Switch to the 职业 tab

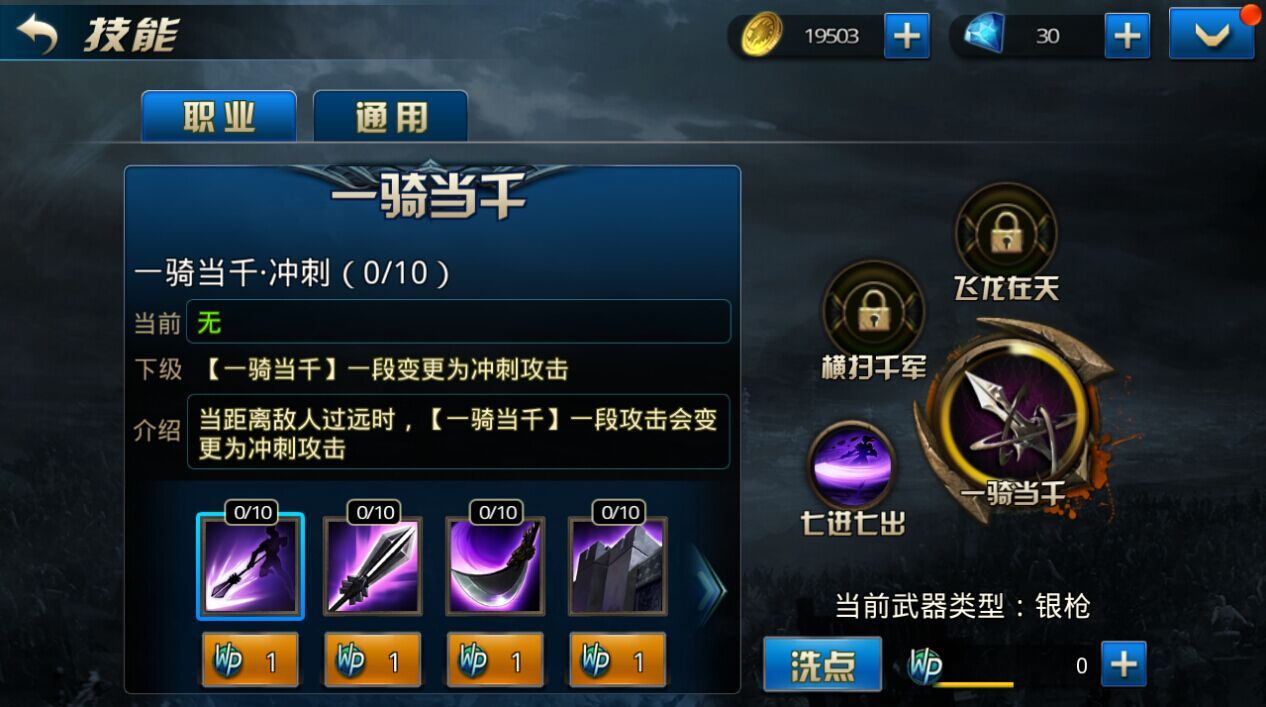coord(219,117)
